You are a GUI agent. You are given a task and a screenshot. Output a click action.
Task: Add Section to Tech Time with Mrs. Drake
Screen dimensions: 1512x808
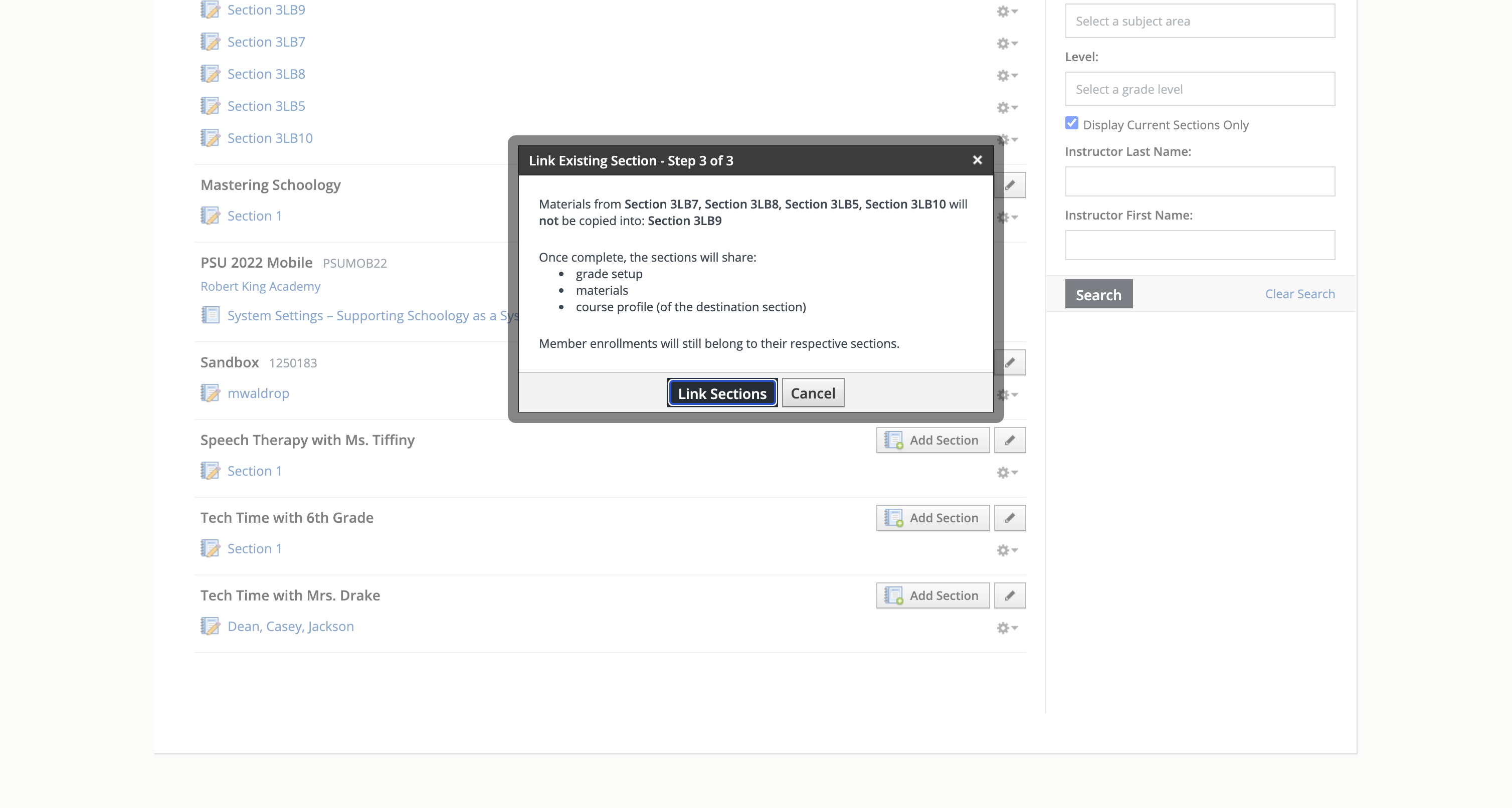[x=932, y=595]
